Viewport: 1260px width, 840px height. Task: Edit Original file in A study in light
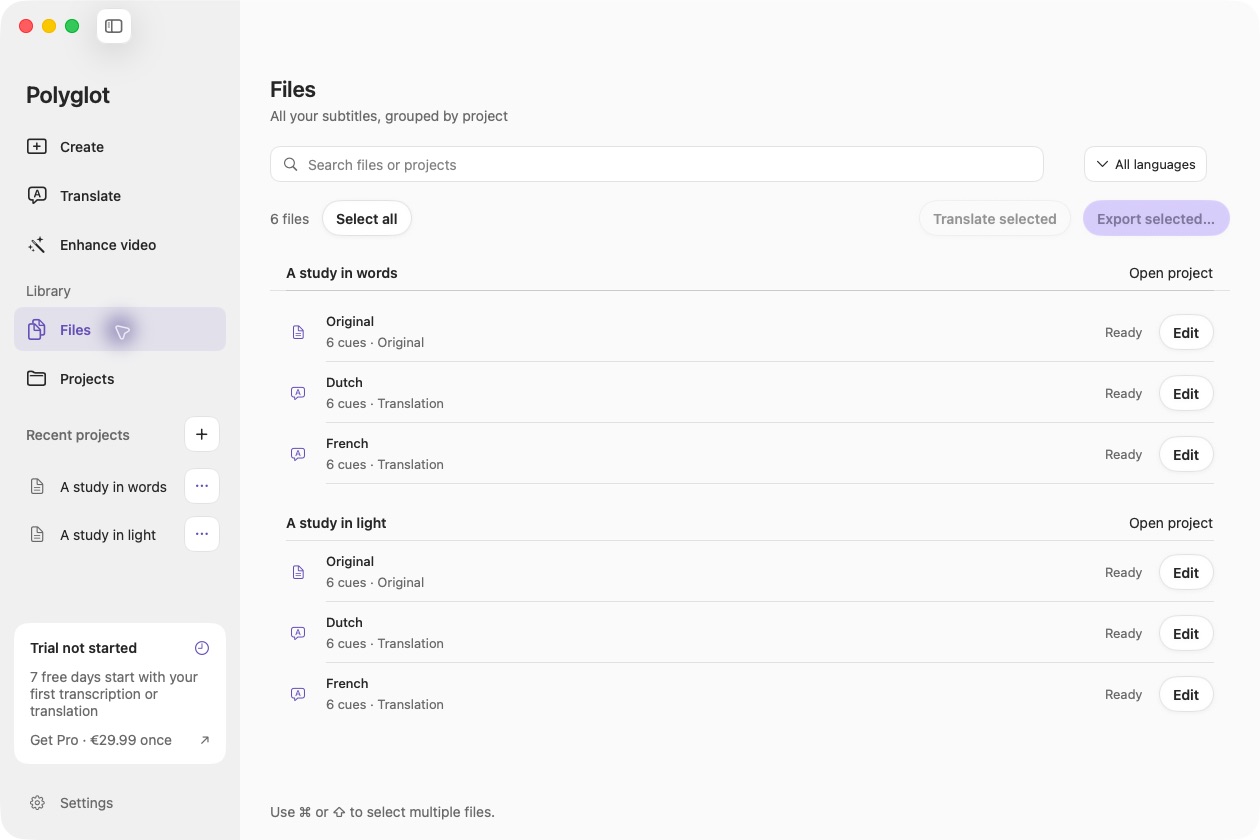click(x=1186, y=573)
